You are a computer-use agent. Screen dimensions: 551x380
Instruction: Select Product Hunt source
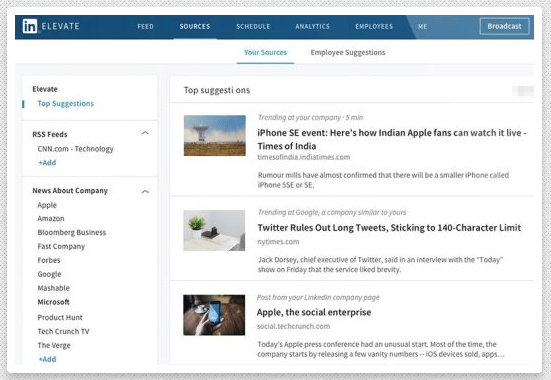(x=60, y=317)
